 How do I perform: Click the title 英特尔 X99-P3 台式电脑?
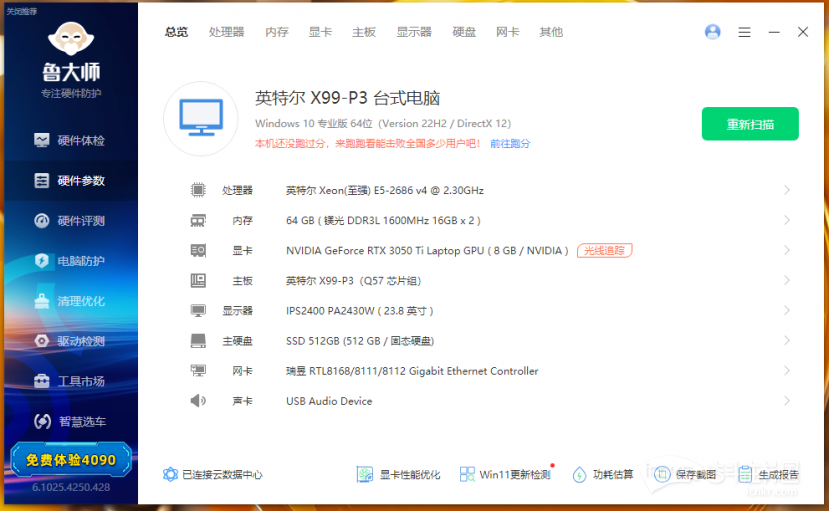[x=347, y=98]
